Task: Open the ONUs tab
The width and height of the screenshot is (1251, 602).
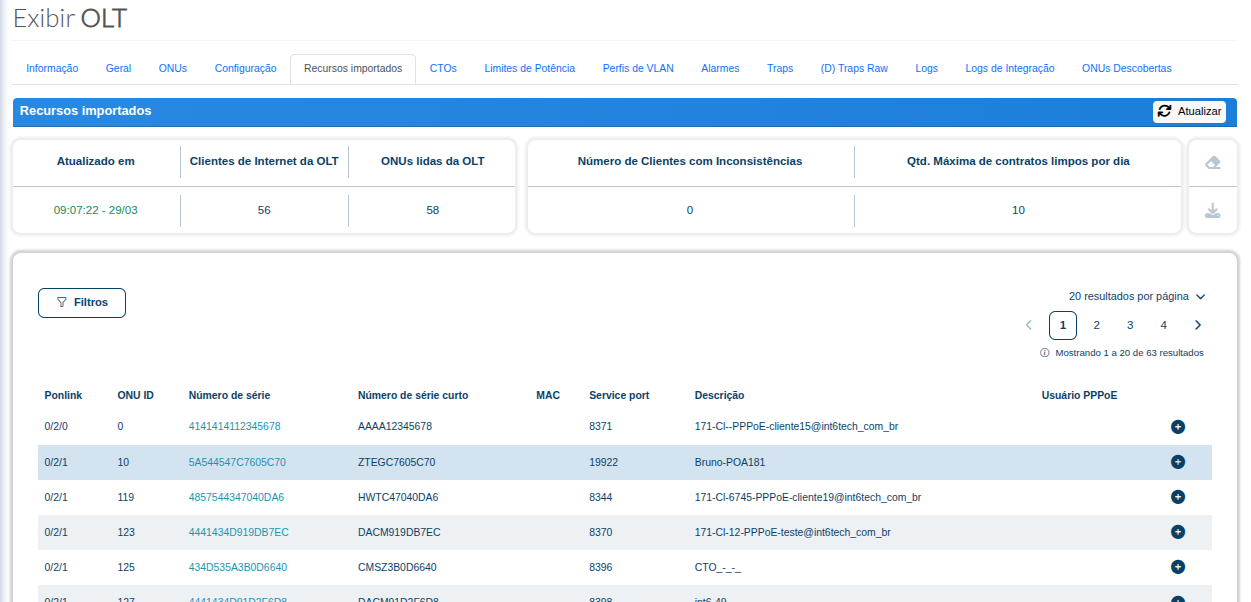Action: click(173, 69)
